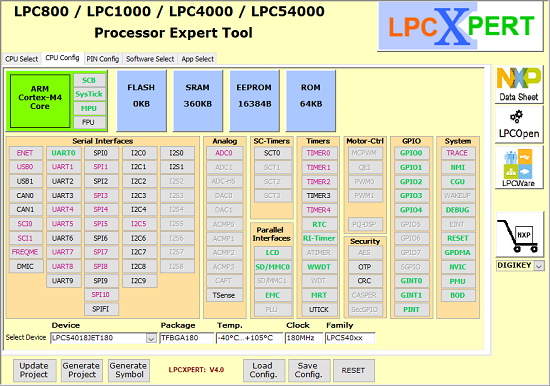Toggle the EMC interface
The height and width of the screenshot is (386, 550).
coord(273,295)
